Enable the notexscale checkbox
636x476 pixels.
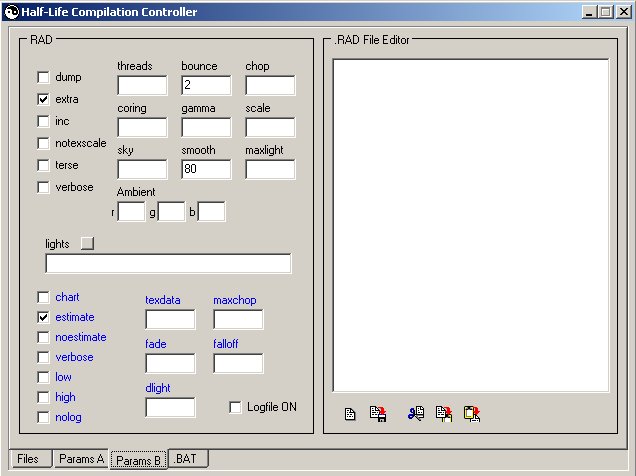[43, 143]
